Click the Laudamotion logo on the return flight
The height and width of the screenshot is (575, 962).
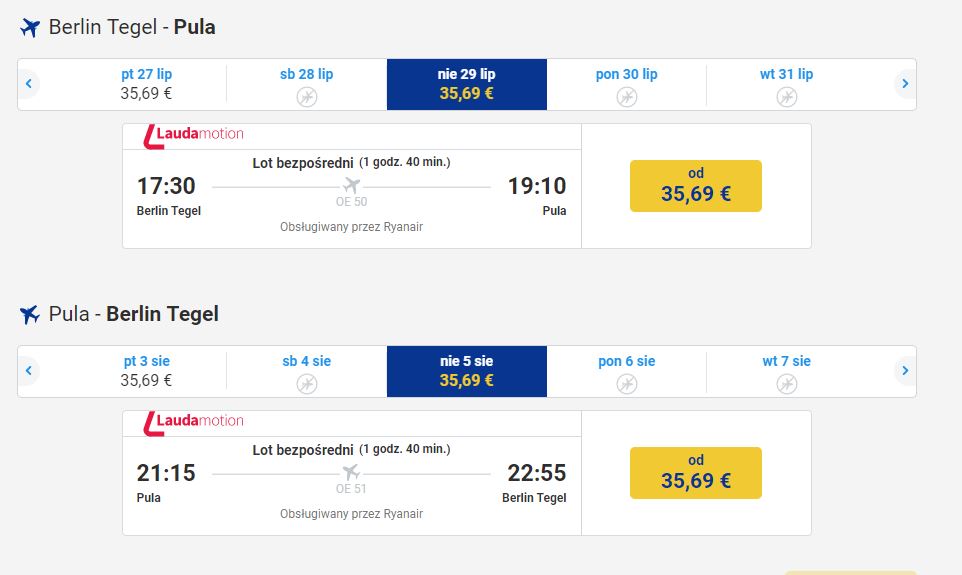(x=193, y=422)
